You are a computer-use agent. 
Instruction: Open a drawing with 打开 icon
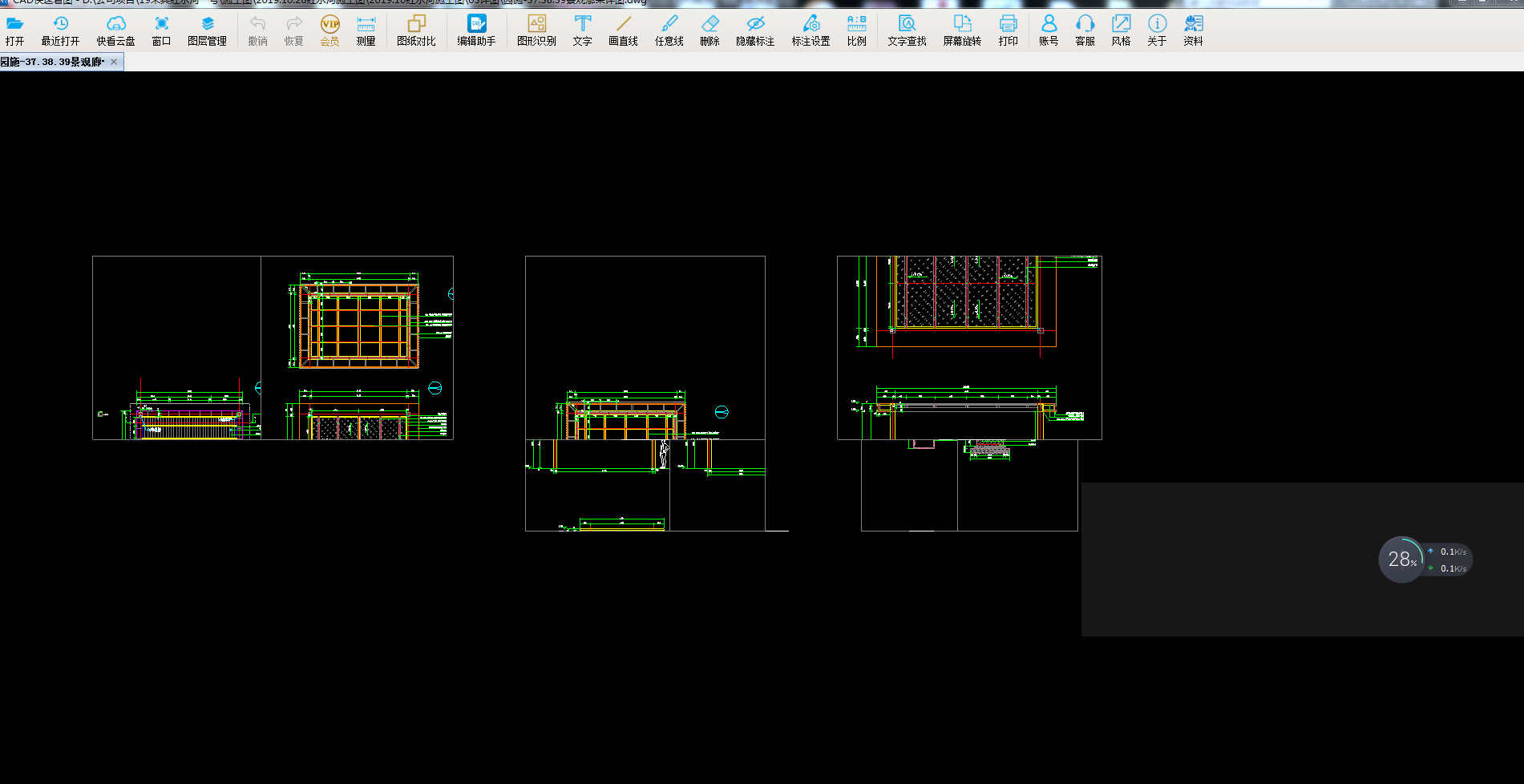14,30
